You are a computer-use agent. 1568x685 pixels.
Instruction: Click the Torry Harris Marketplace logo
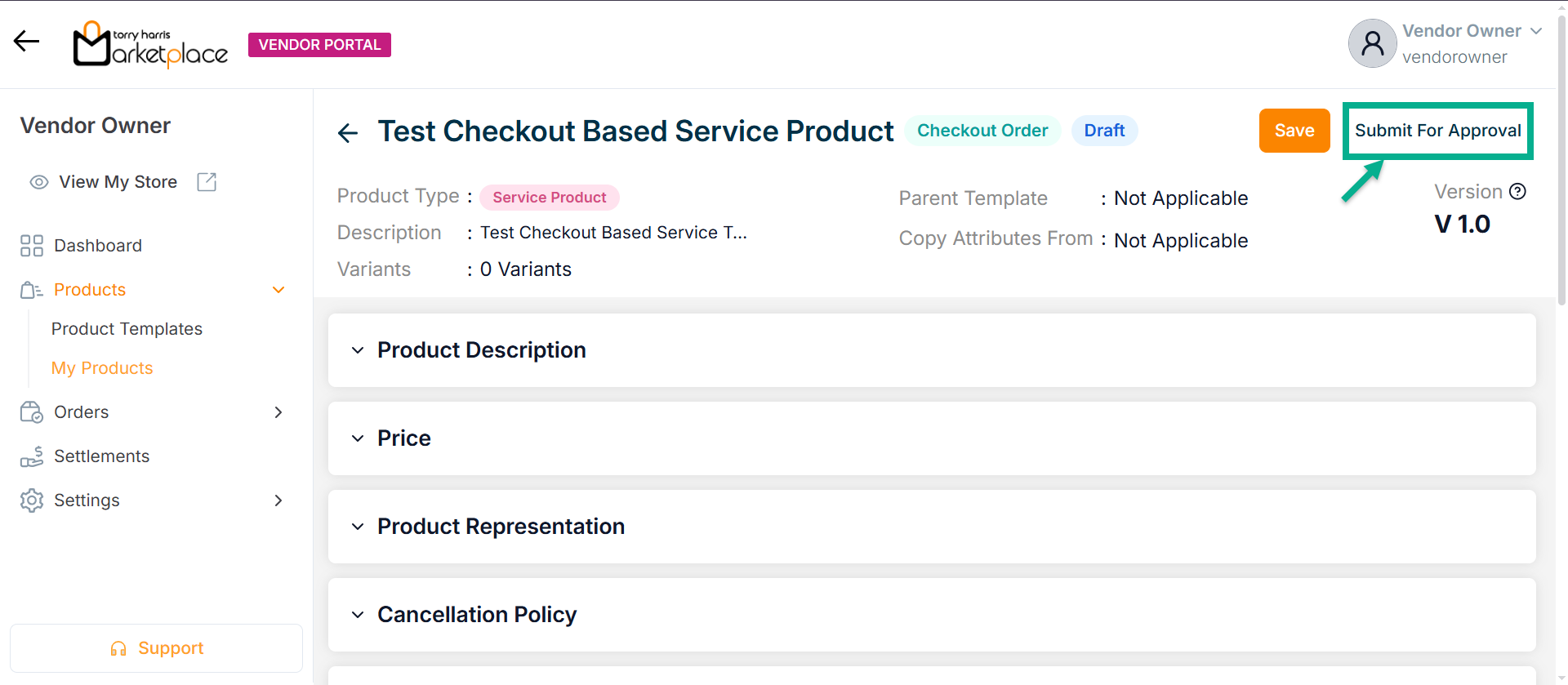coord(150,45)
